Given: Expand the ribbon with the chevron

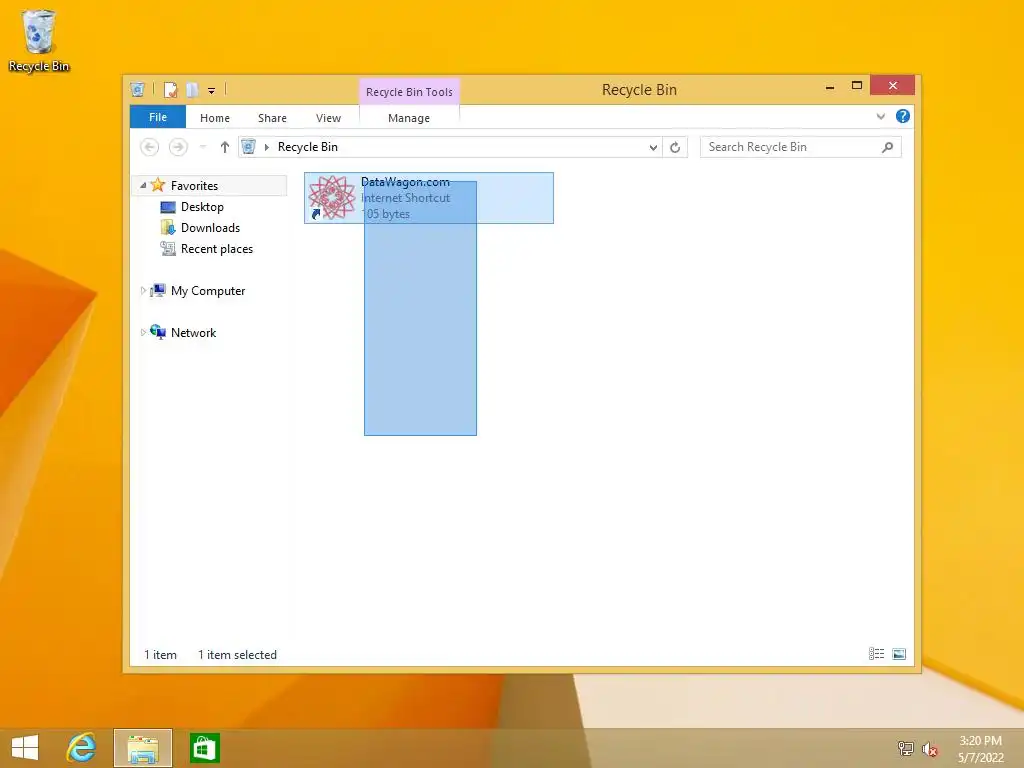Looking at the screenshot, I should click(x=881, y=116).
